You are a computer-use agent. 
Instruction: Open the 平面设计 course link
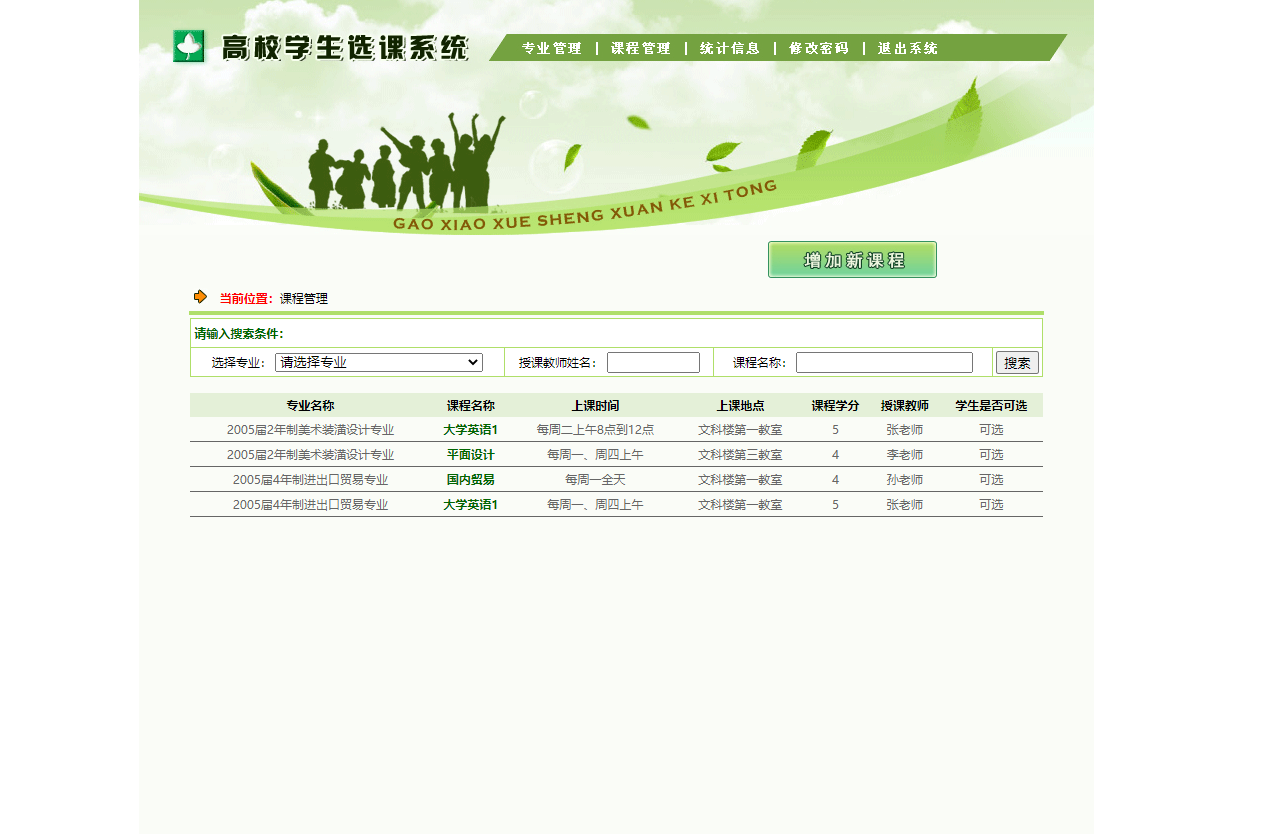pos(470,453)
